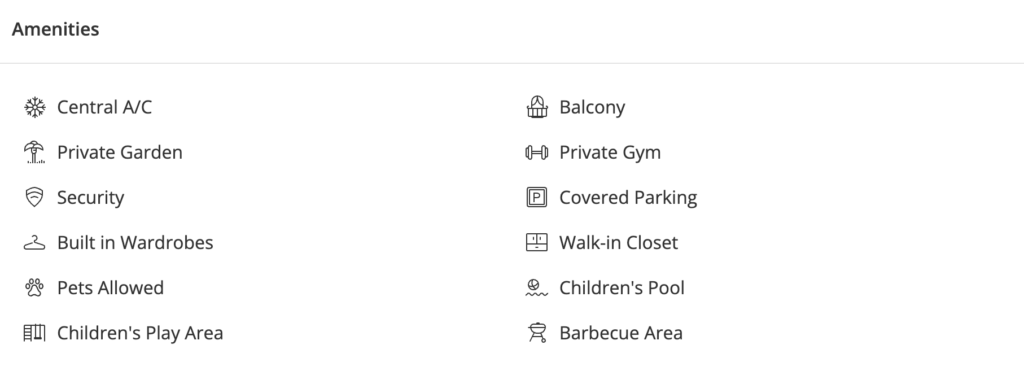
Task: Click the Pets Allowed text
Action: click(110, 288)
